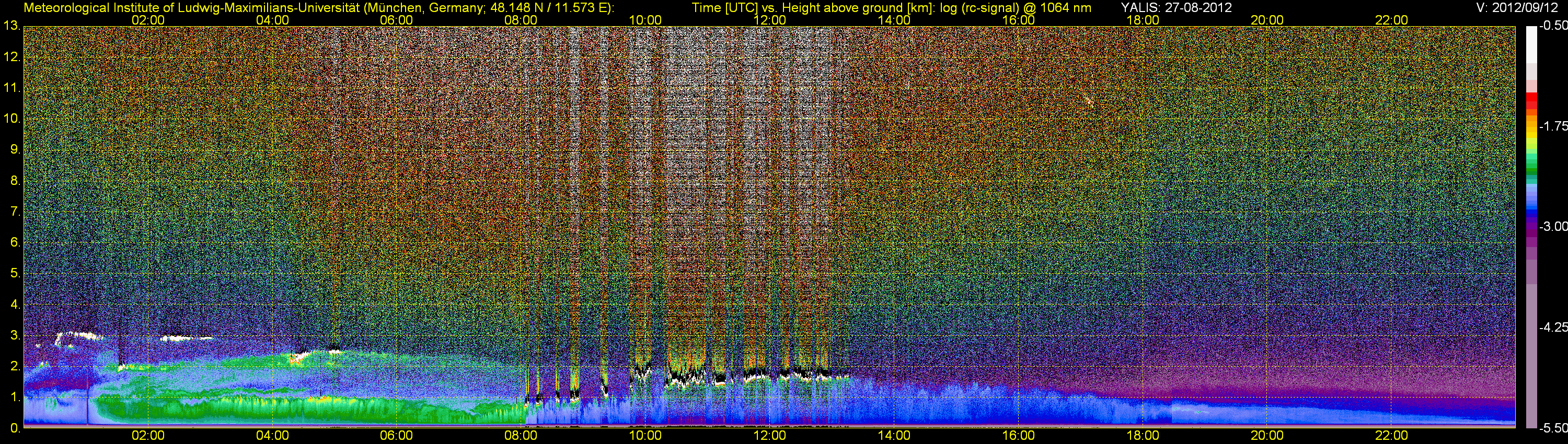The image size is (1568, 444).
Task: Click the 12:00 label on the bottom time axis
Action: click(x=769, y=436)
